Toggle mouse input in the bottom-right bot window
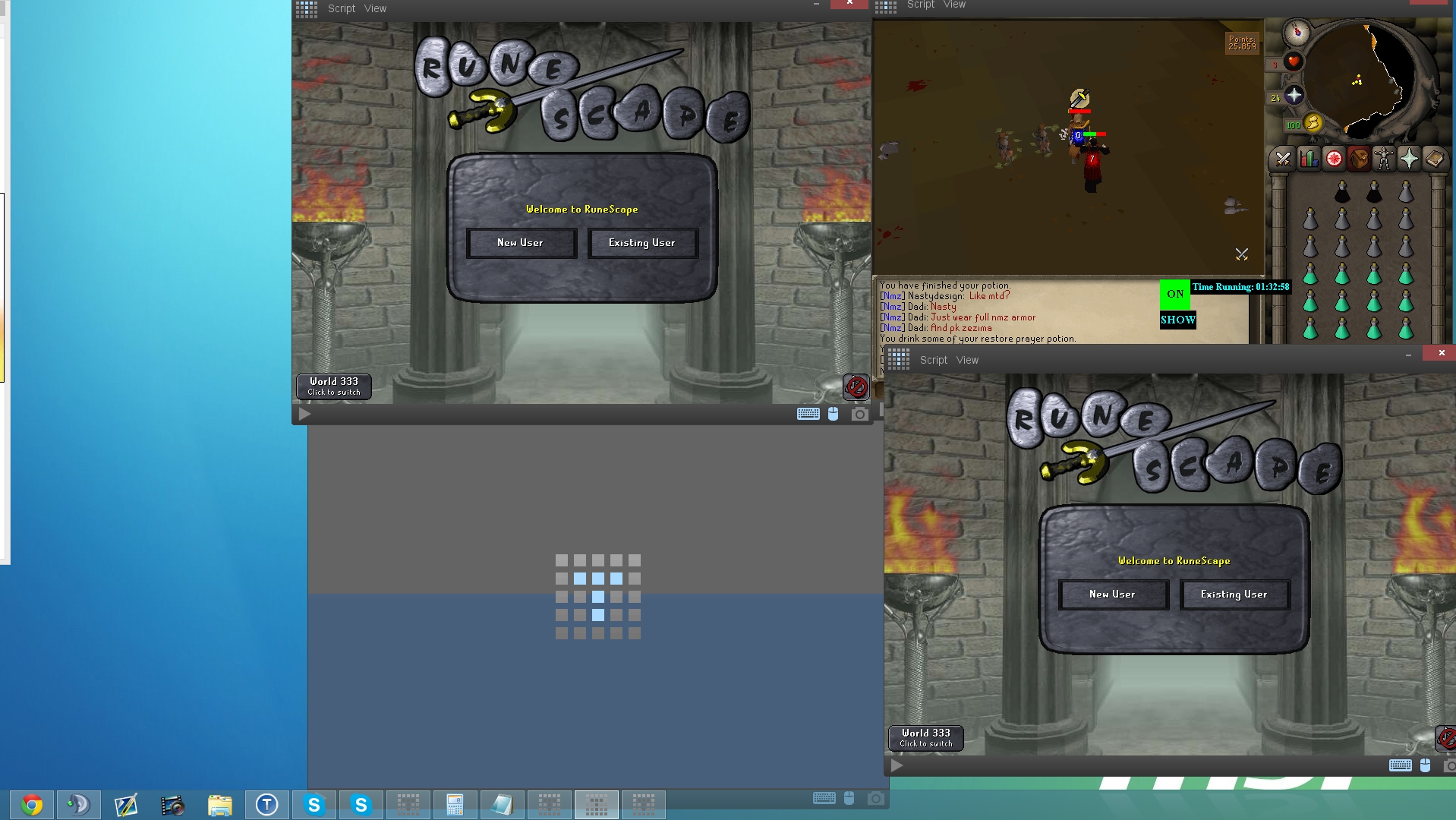 pyautogui.click(x=1425, y=765)
